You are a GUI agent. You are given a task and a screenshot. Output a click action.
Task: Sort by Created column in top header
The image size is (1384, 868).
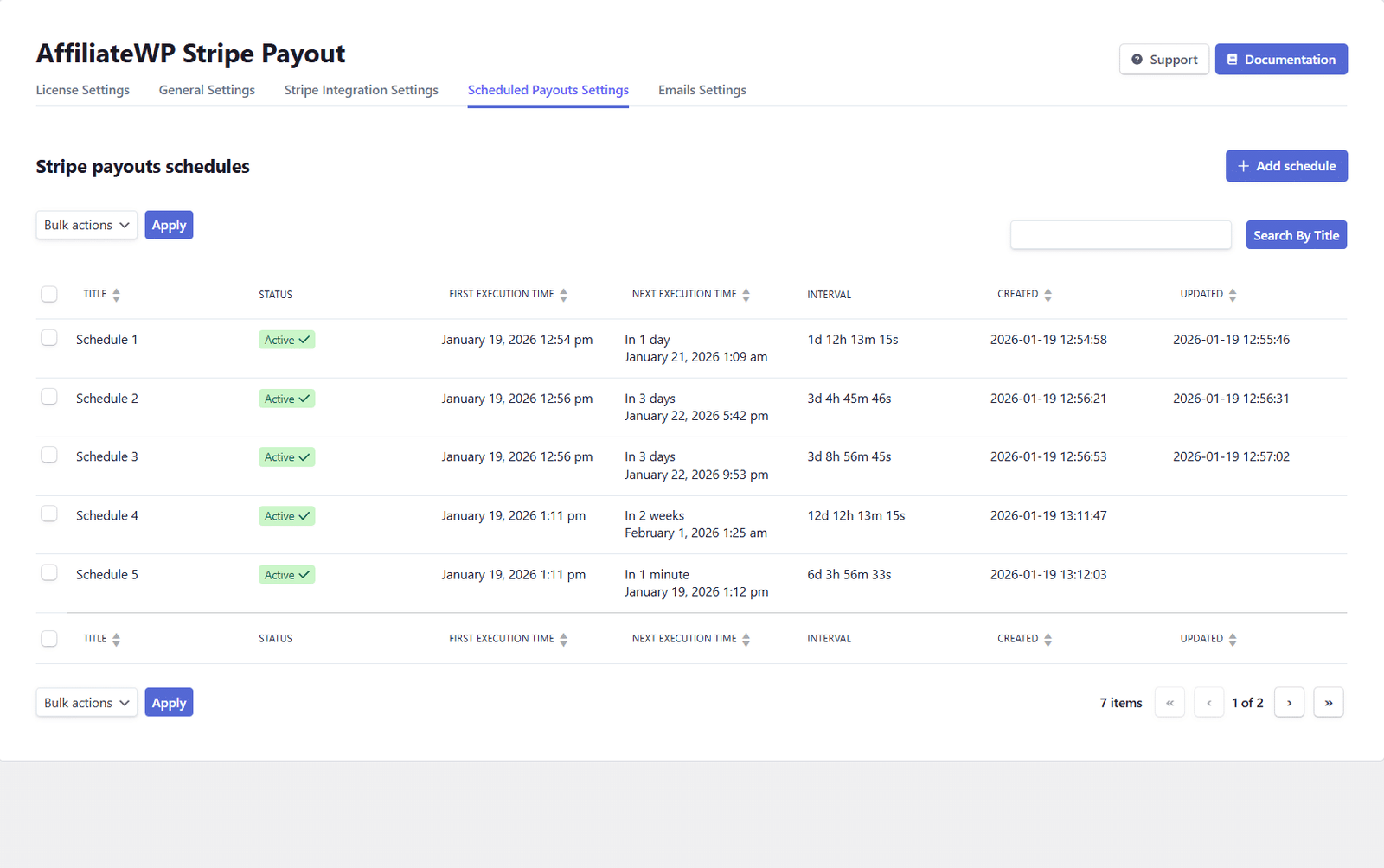(x=1048, y=295)
